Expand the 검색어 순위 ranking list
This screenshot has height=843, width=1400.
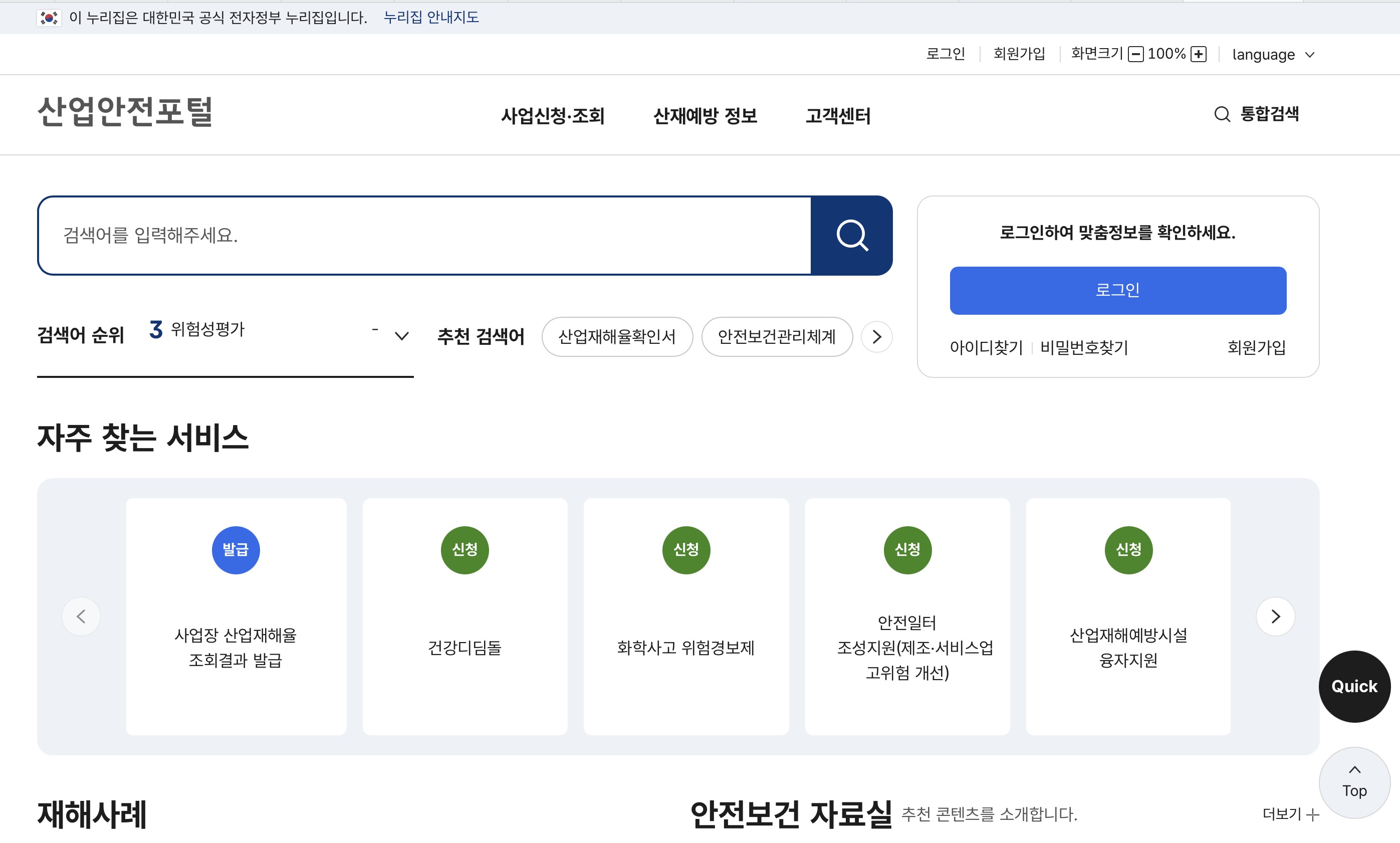pos(401,336)
